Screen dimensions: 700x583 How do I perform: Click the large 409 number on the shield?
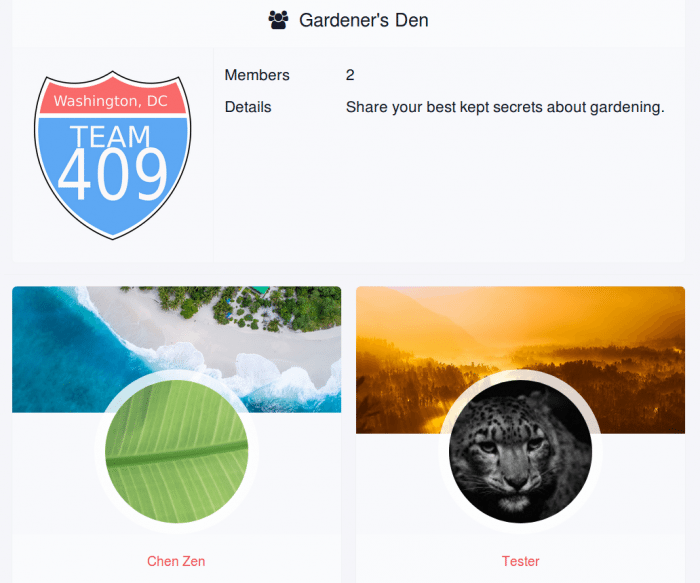point(112,175)
